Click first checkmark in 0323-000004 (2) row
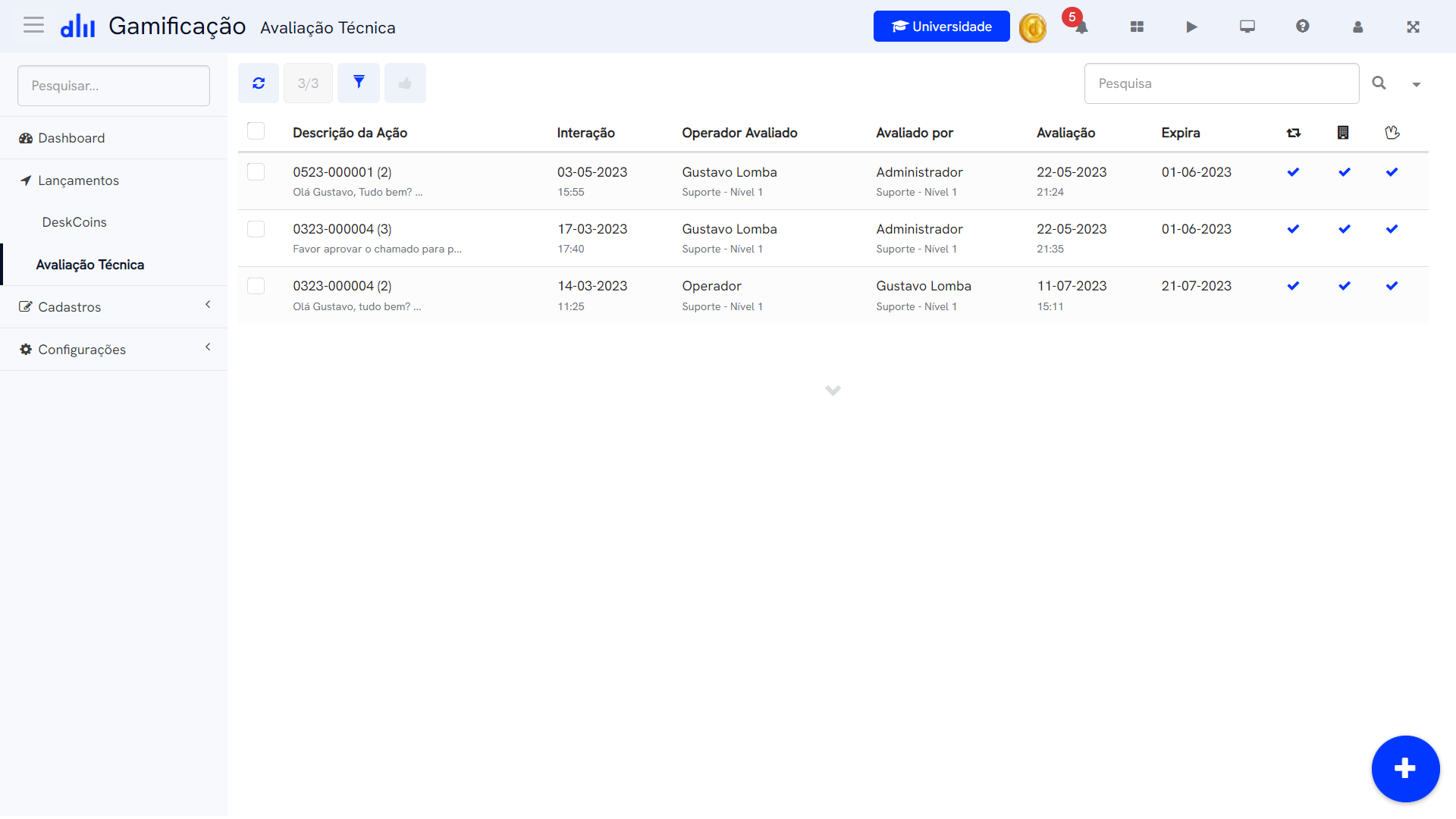 click(1293, 286)
